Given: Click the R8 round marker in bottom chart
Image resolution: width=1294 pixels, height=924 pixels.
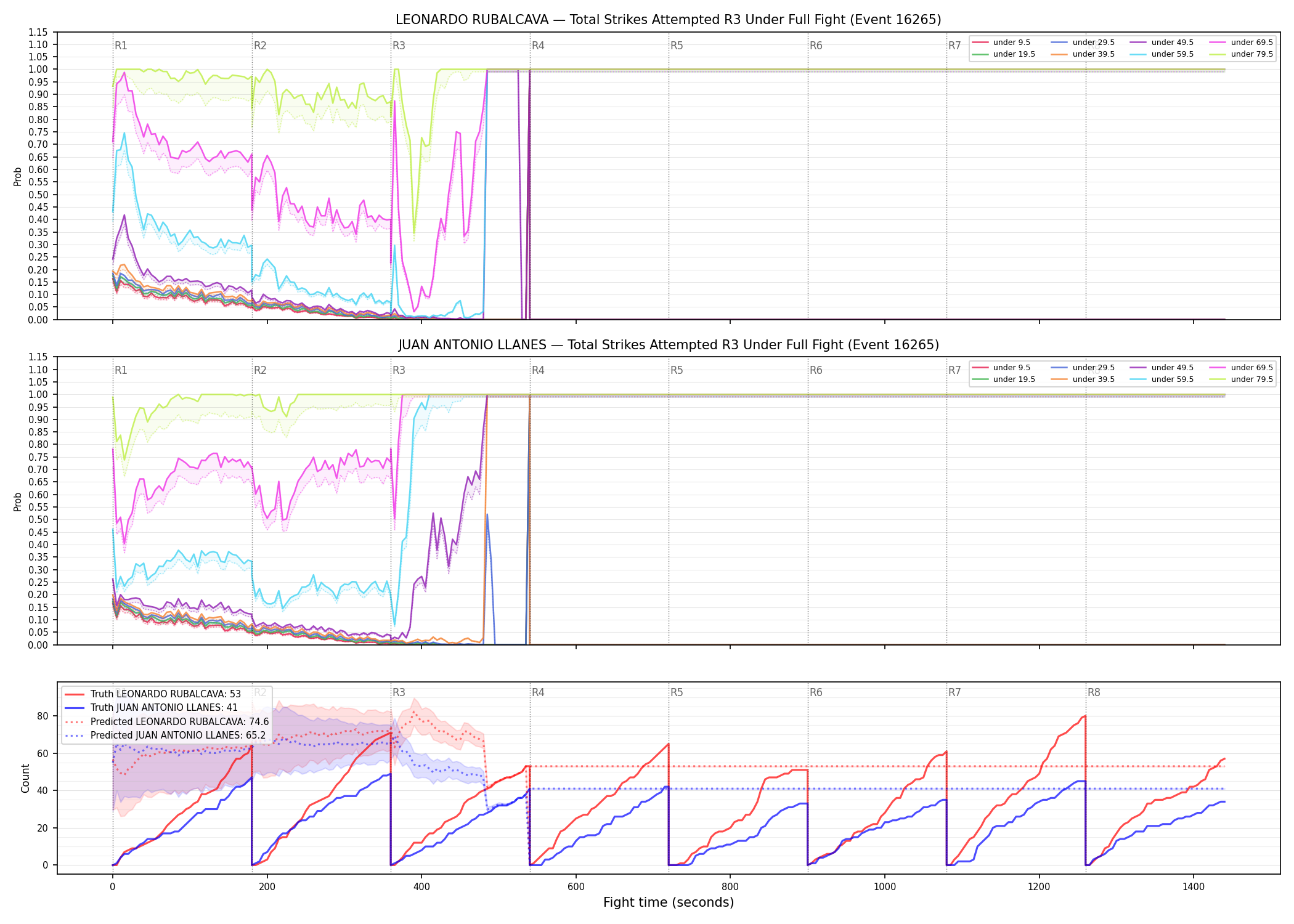Looking at the screenshot, I should click(1094, 692).
